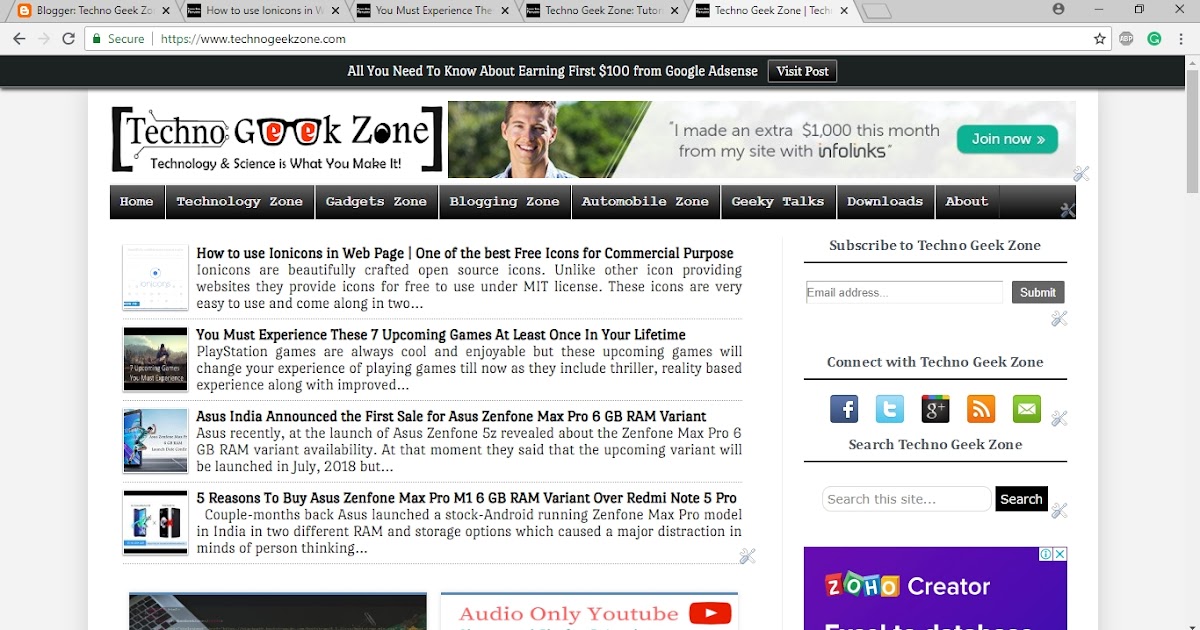Viewport: 1200px width, 630px height.
Task: Click the Asus India sale post thumbnail
Action: [155, 441]
